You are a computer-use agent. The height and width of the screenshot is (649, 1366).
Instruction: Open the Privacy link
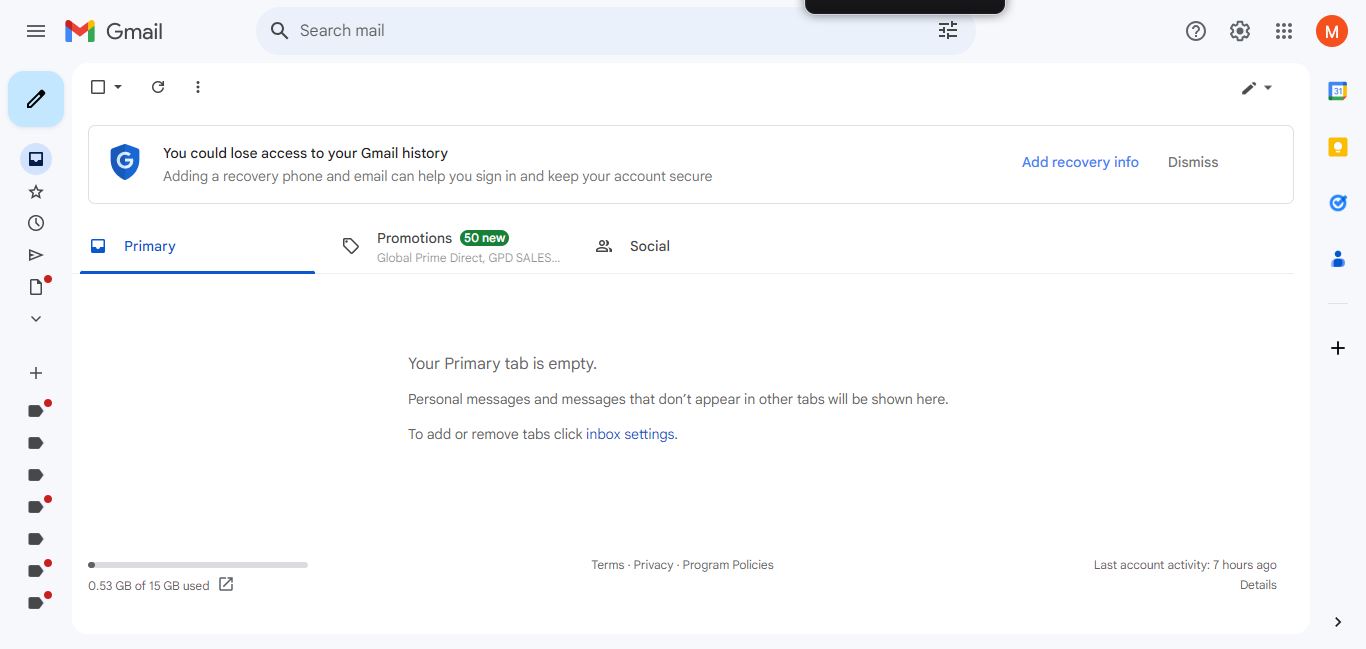[653, 565]
